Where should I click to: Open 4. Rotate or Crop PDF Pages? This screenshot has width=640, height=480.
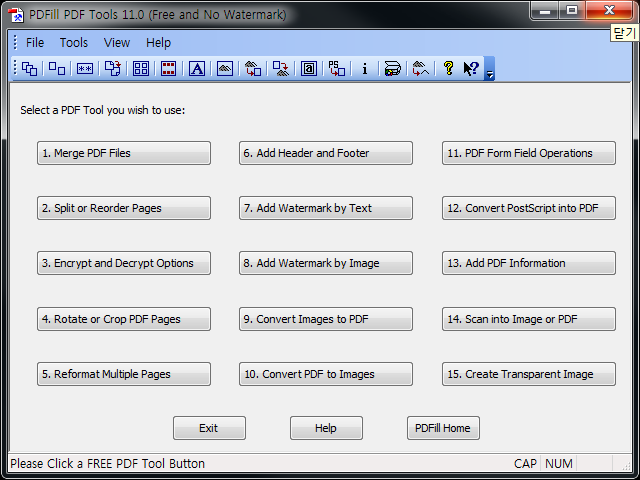point(124,319)
